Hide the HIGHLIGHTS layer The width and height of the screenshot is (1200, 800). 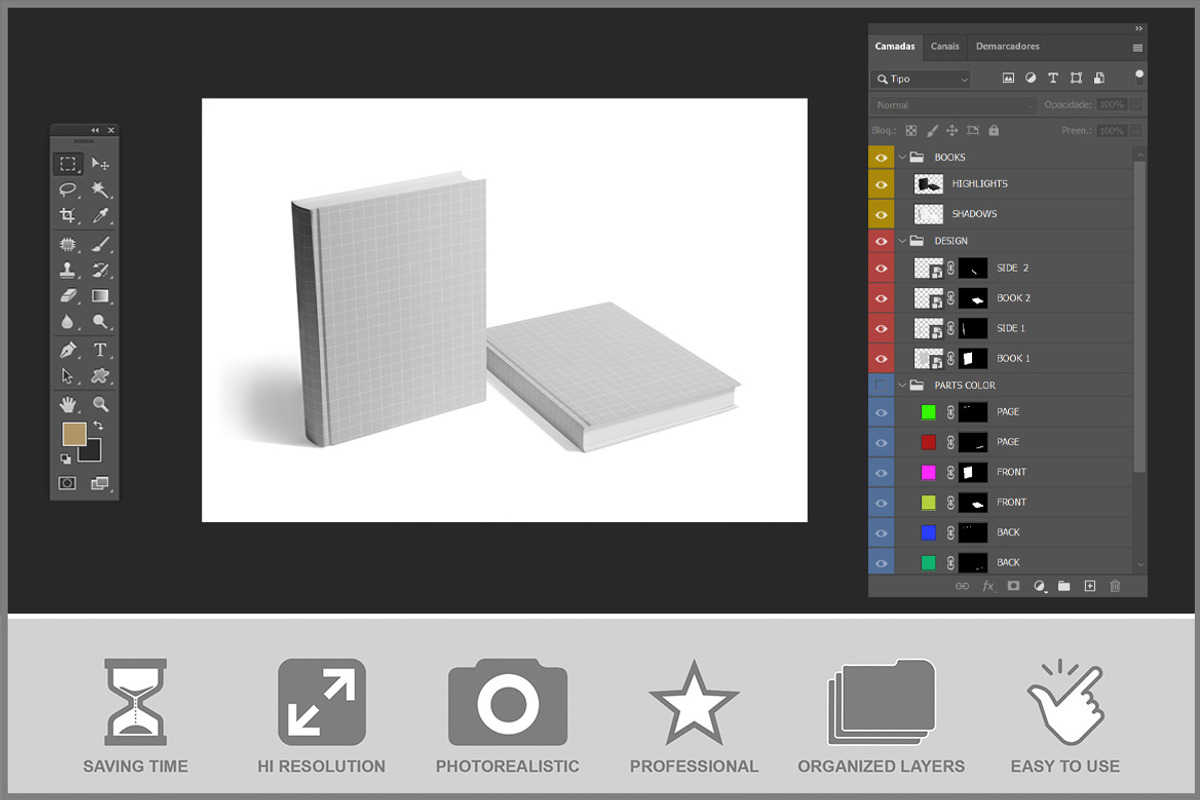point(881,184)
